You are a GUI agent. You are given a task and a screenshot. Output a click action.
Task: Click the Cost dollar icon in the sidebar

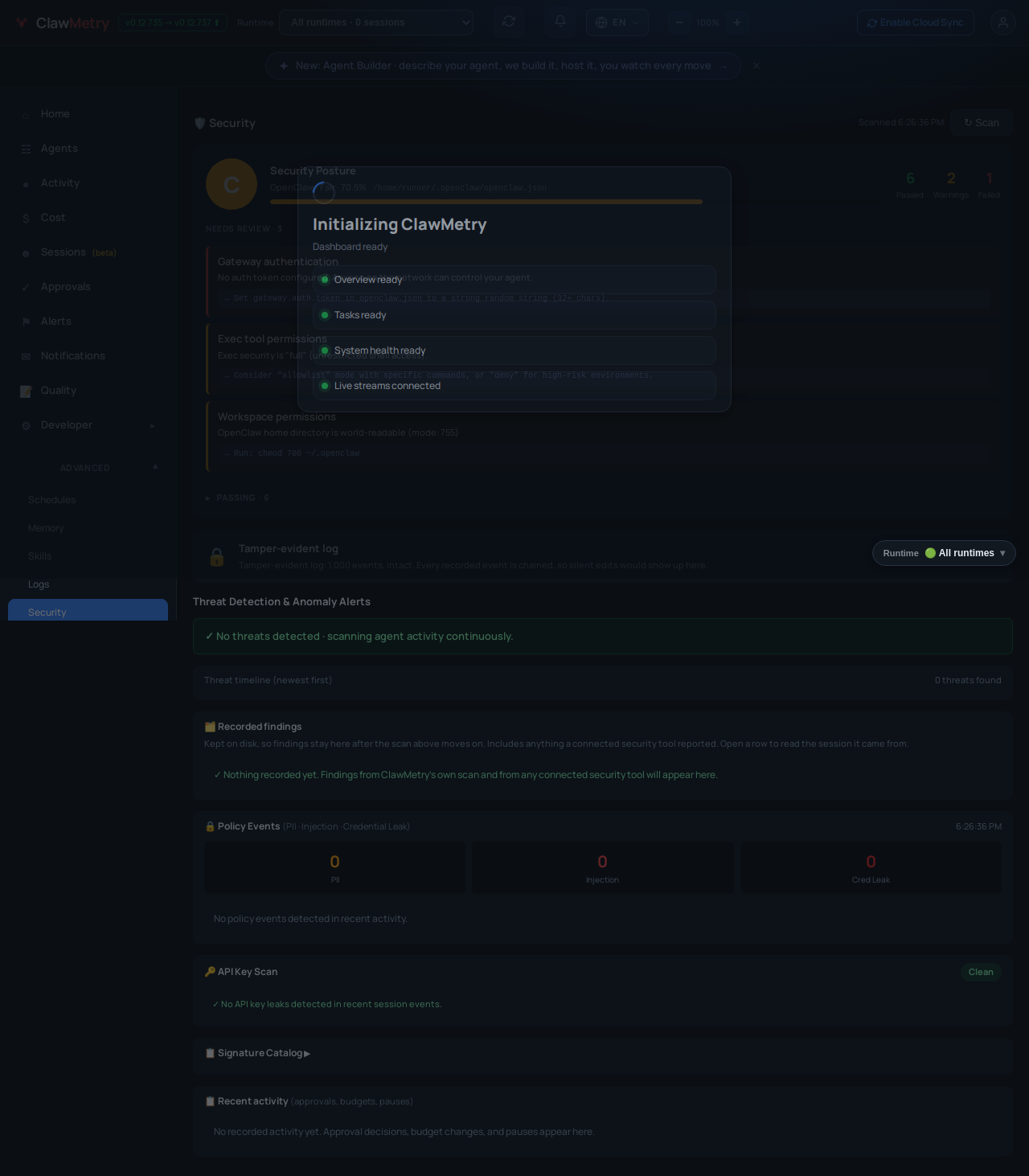(x=26, y=218)
